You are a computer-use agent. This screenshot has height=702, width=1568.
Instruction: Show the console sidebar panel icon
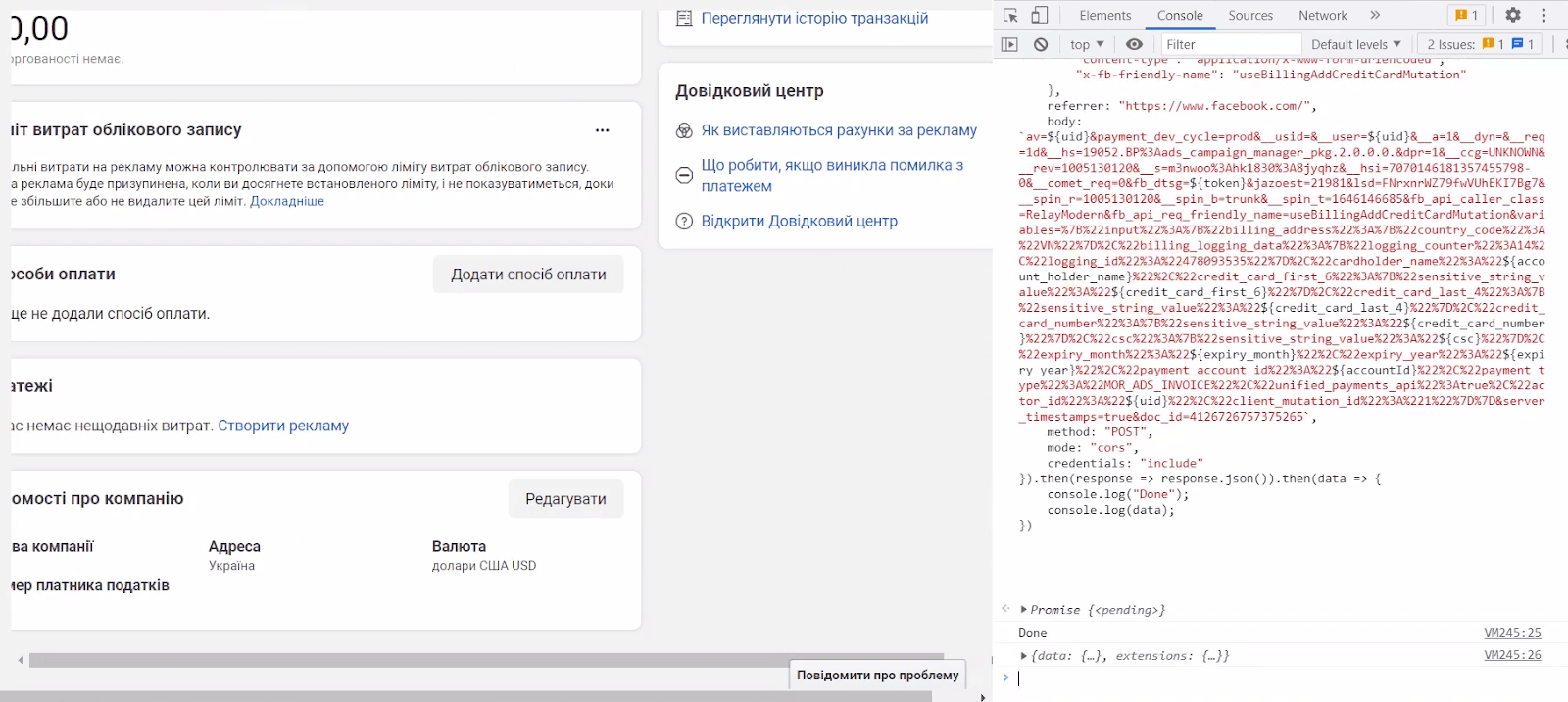1009,44
